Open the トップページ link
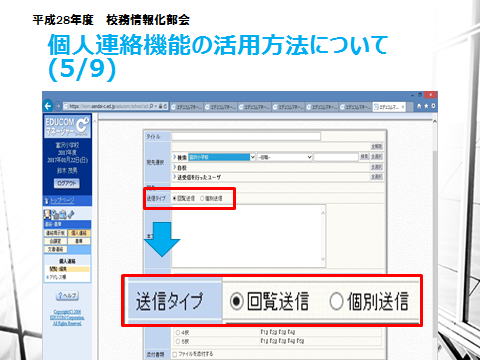Image resolution: width=480 pixels, height=360 pixels. 62,201
